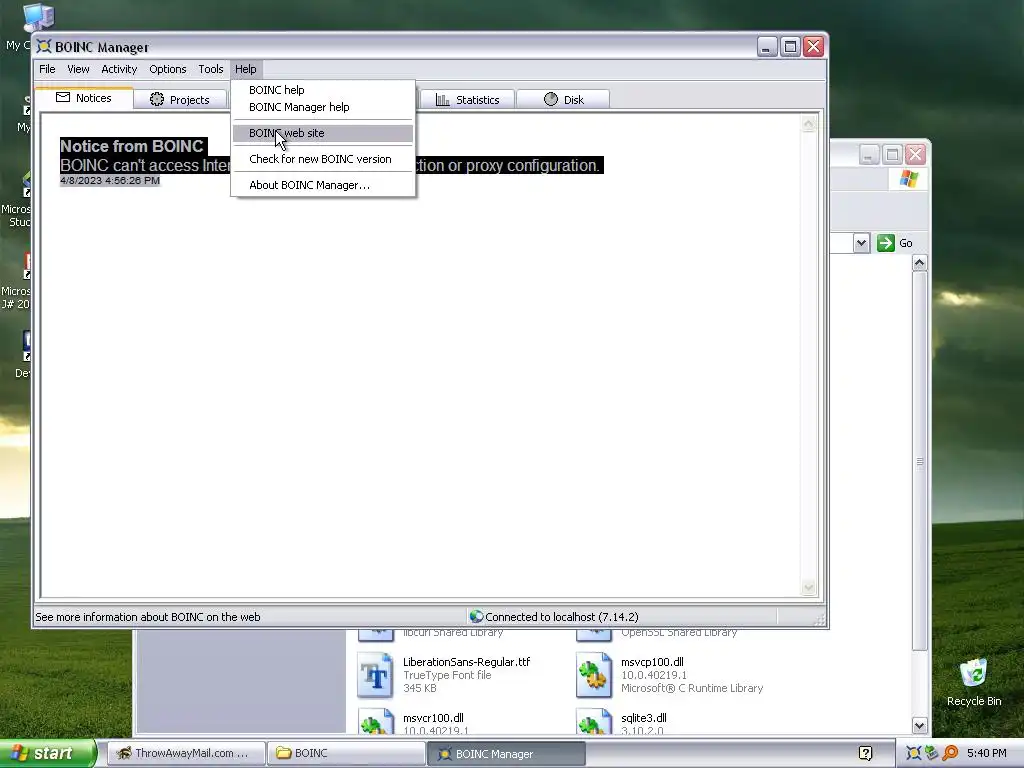This screenshot has height=768, width=1024.
Task: Click Connected to localhost (7.14.2) status text
Action: tap(562, 617)
